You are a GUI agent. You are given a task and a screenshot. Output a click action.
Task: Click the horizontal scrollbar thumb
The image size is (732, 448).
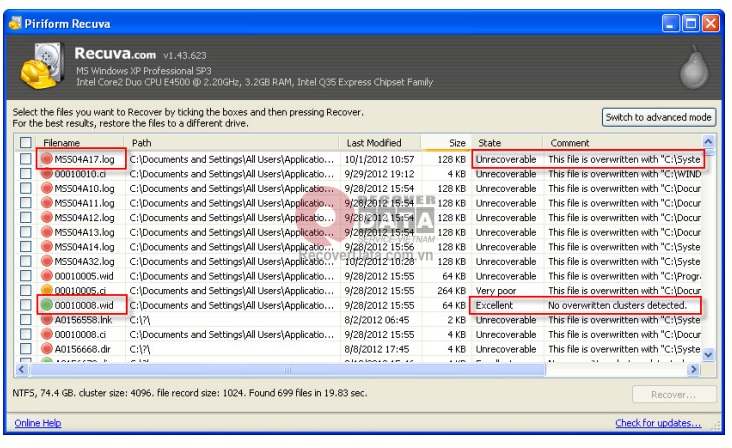point(287,370)
